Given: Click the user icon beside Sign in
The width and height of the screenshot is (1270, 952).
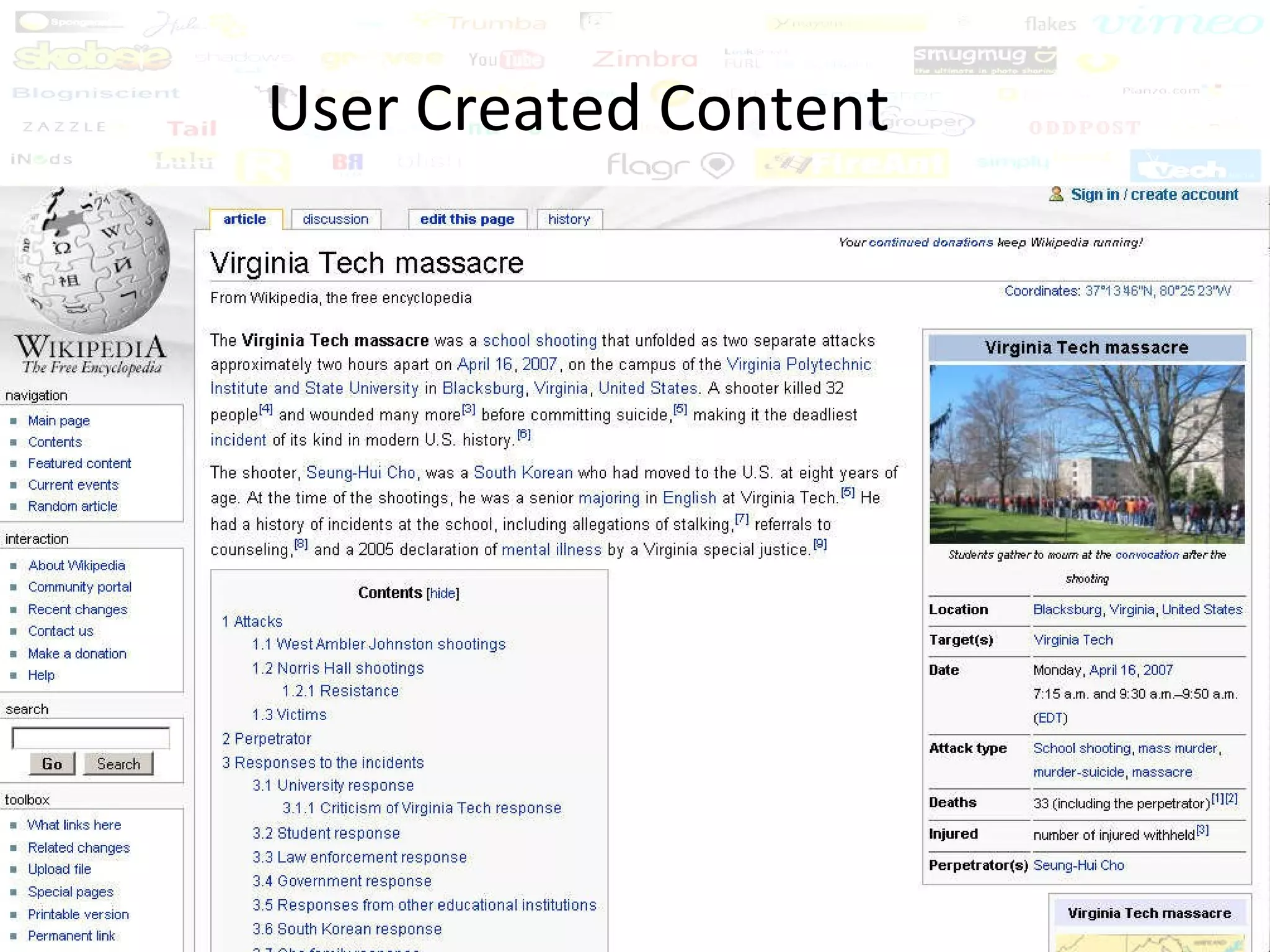Looking at the screenshot, I should 1056,195.
